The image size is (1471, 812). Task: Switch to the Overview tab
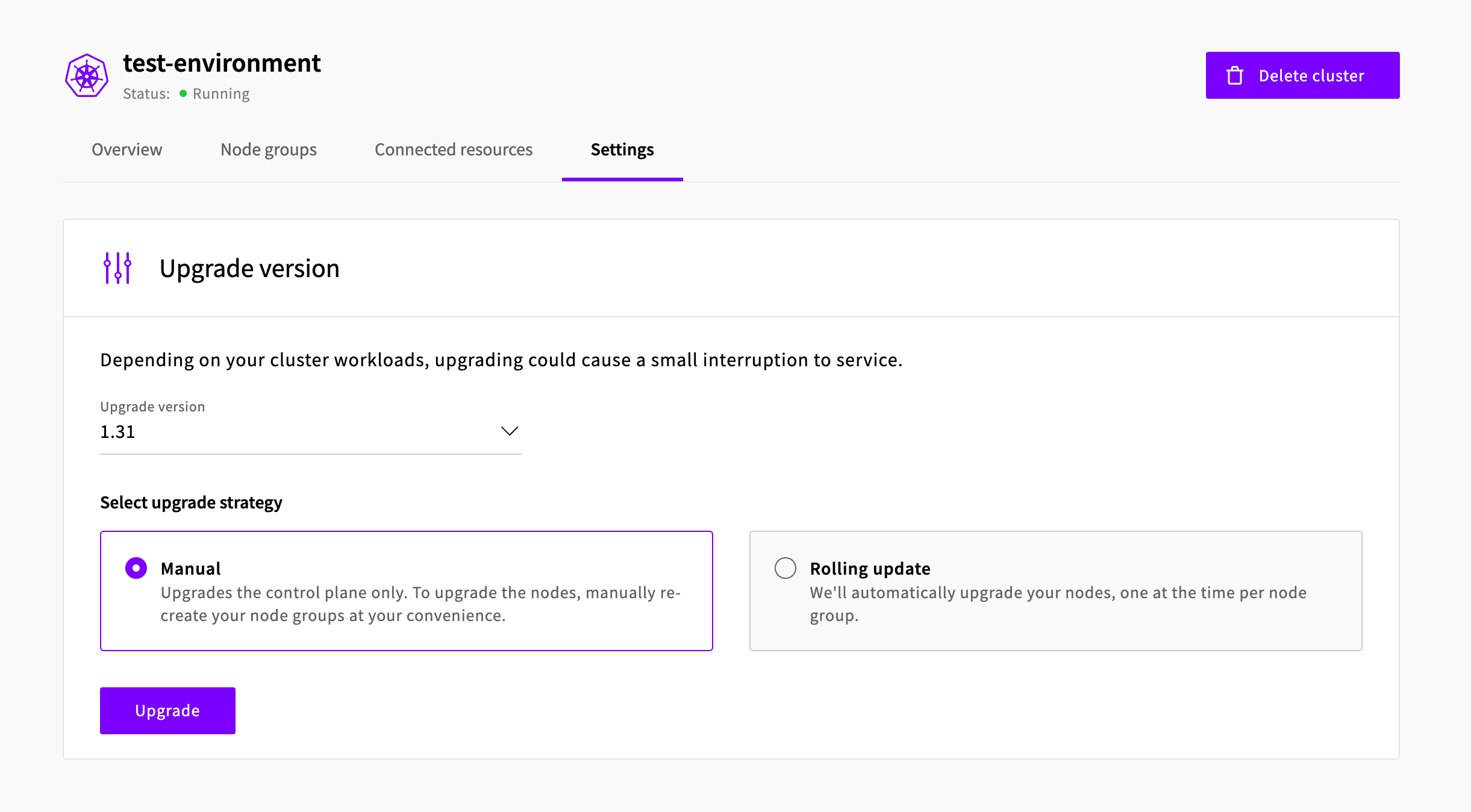(x=126, y=149)
